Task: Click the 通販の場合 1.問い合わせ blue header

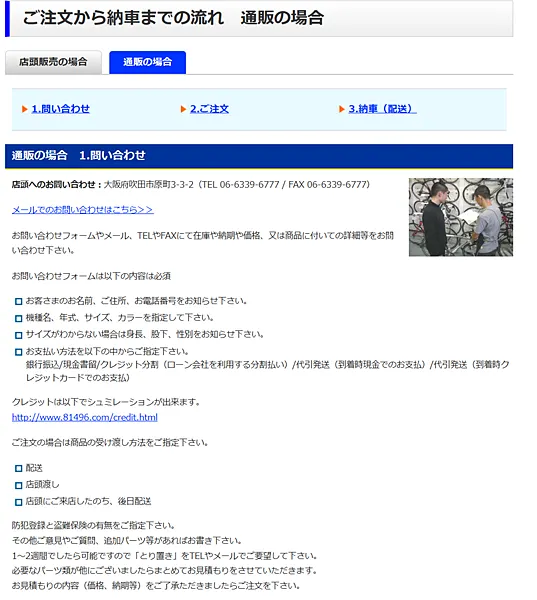Action: [259, 156]
